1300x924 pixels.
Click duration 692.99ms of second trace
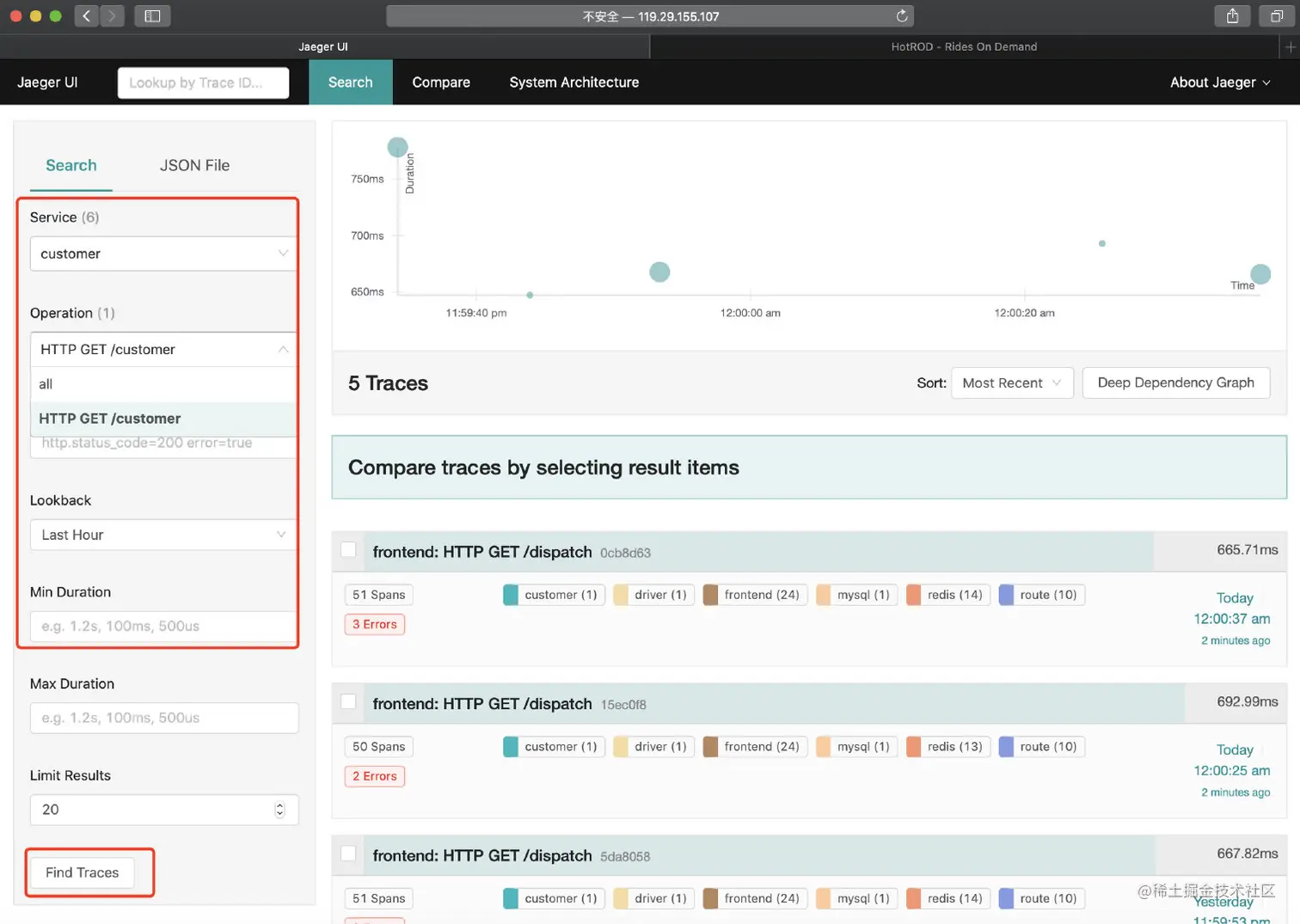click(1247, 702)
